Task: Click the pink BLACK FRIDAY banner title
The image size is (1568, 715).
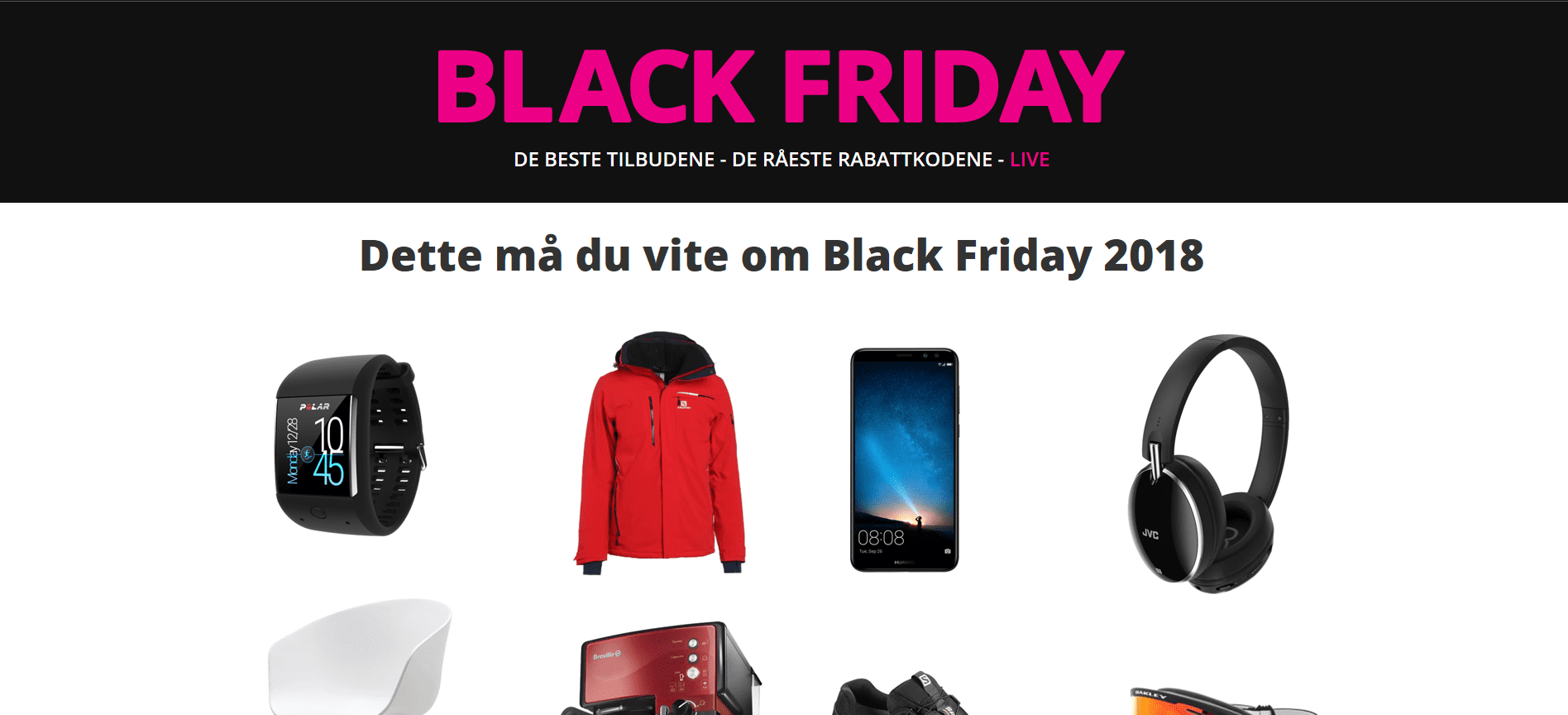Action: click(781, 86)
